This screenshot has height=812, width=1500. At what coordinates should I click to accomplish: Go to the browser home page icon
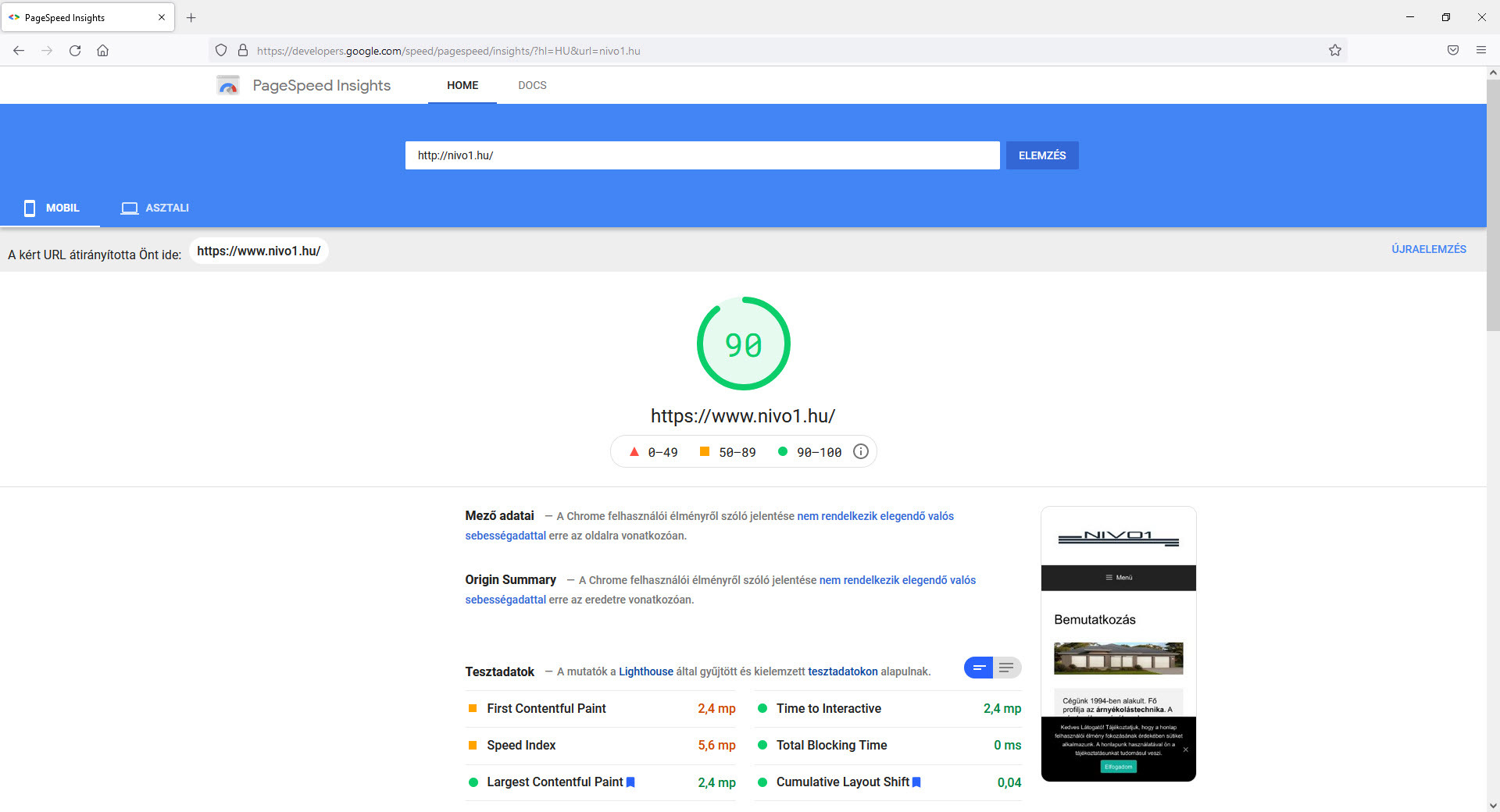(x=102, y=51)
